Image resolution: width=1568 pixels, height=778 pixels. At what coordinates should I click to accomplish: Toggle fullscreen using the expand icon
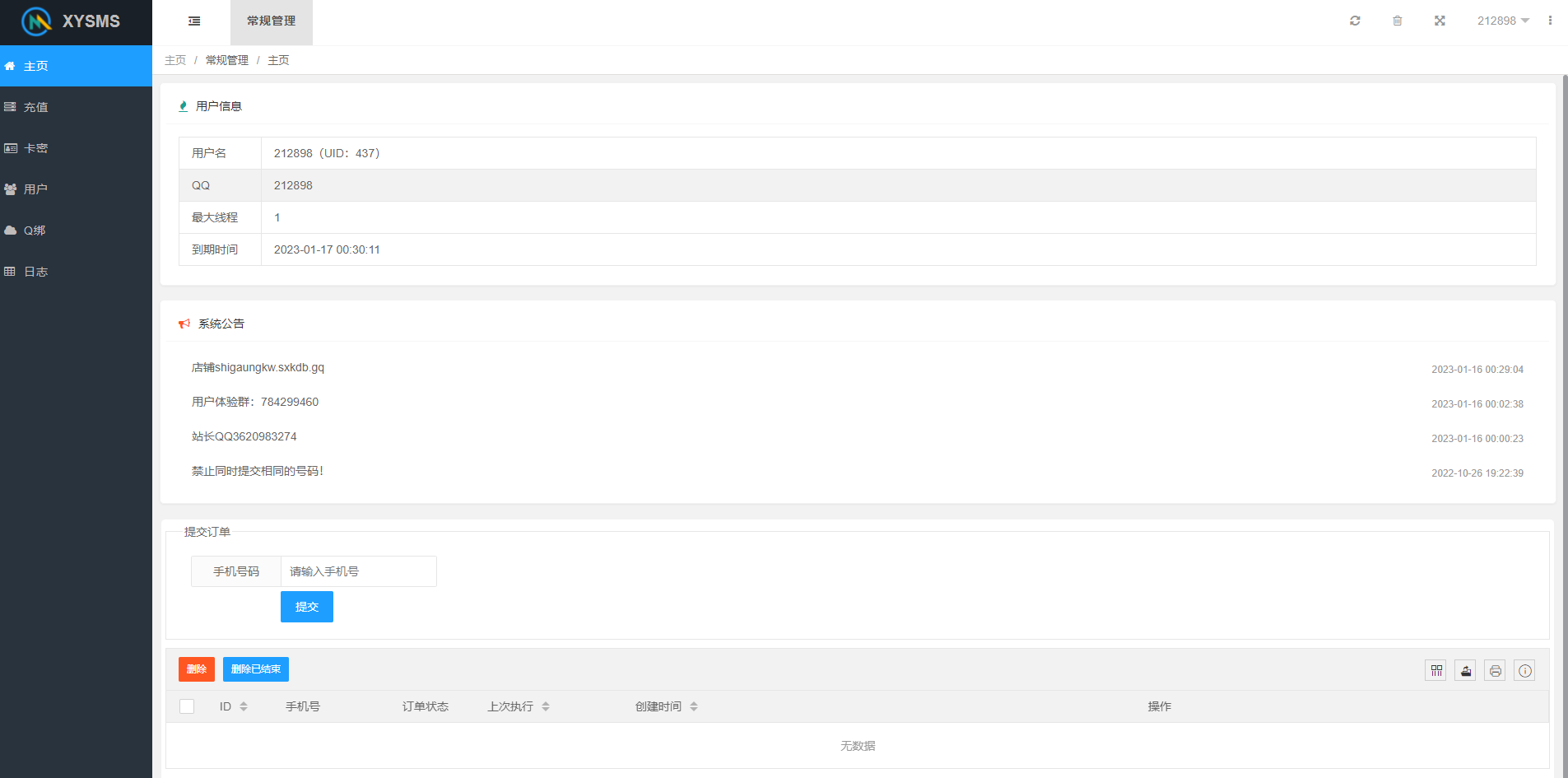click(1440, 21)
